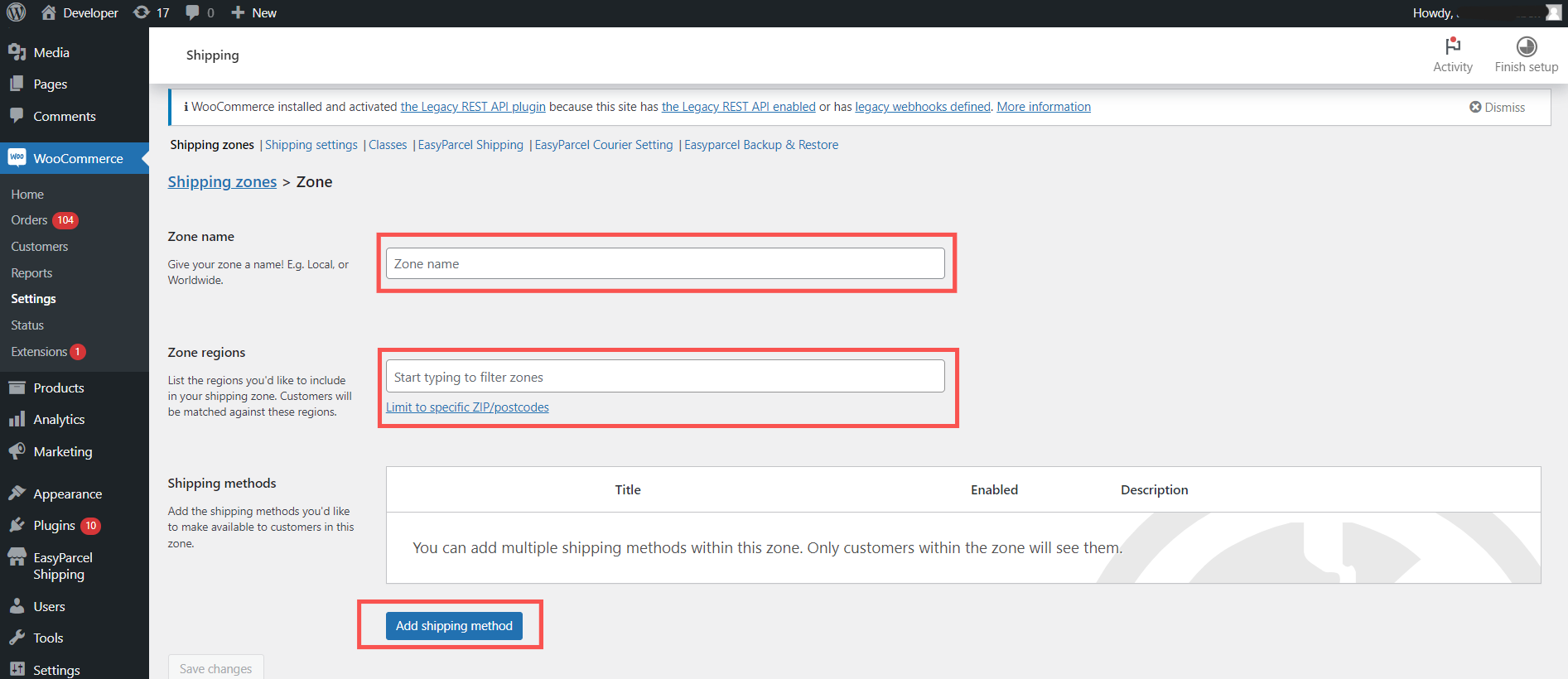Click the Users sidebar icon

[x=17, y=606]
